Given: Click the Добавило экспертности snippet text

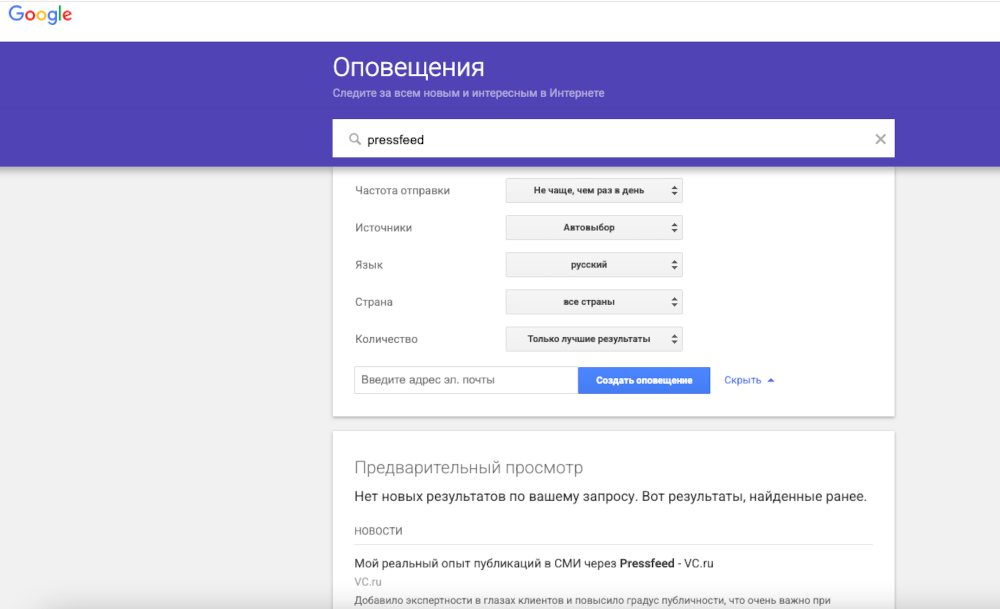Looking at the screenshot, I should coord(592,600).
